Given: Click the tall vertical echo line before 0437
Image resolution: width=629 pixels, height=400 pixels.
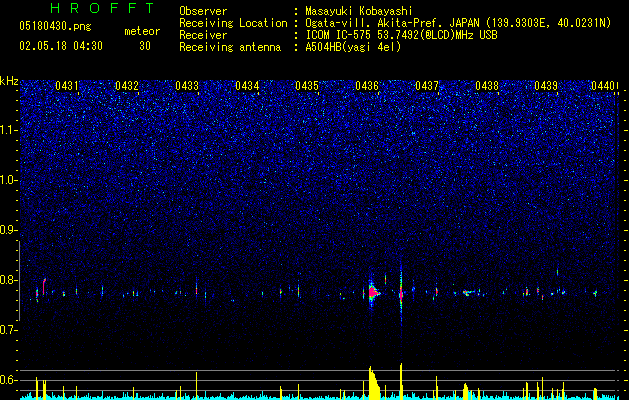Looking at the screenshot, I should [401, 293].
